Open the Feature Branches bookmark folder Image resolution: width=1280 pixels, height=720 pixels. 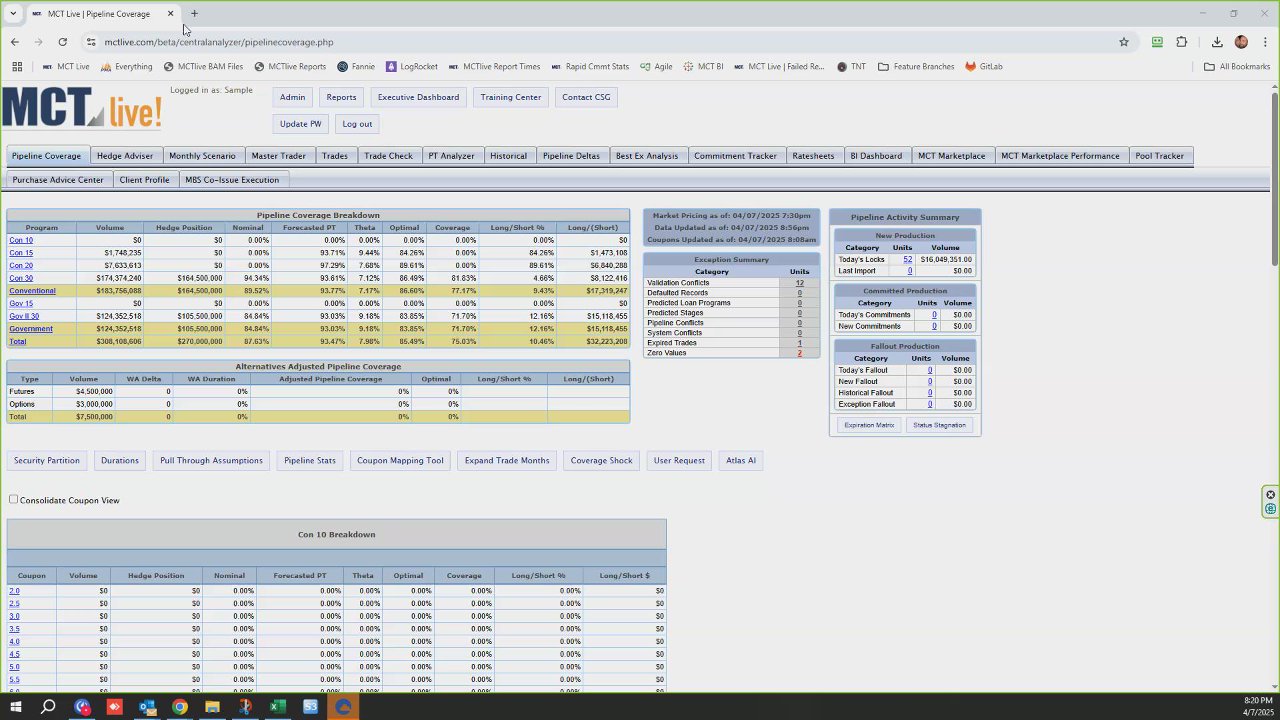tap(916, 67)
